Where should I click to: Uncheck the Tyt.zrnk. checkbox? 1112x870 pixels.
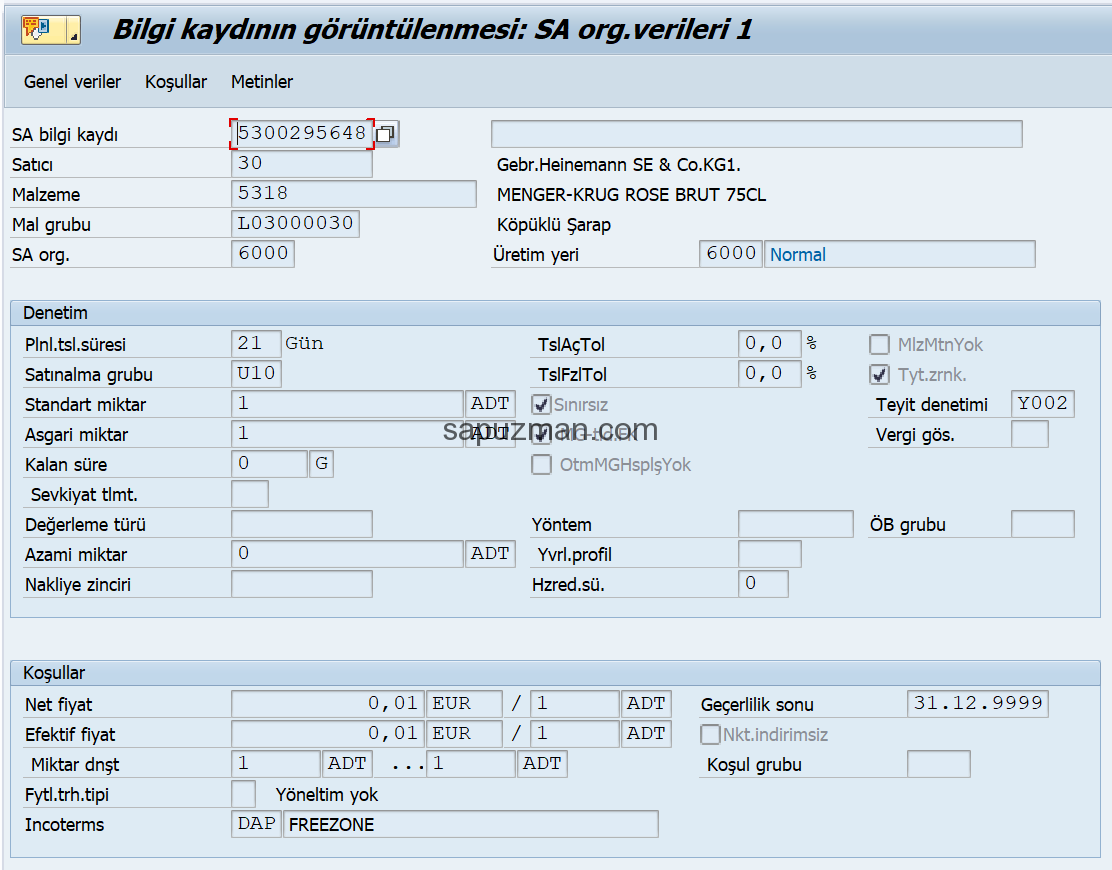(881, 374)
